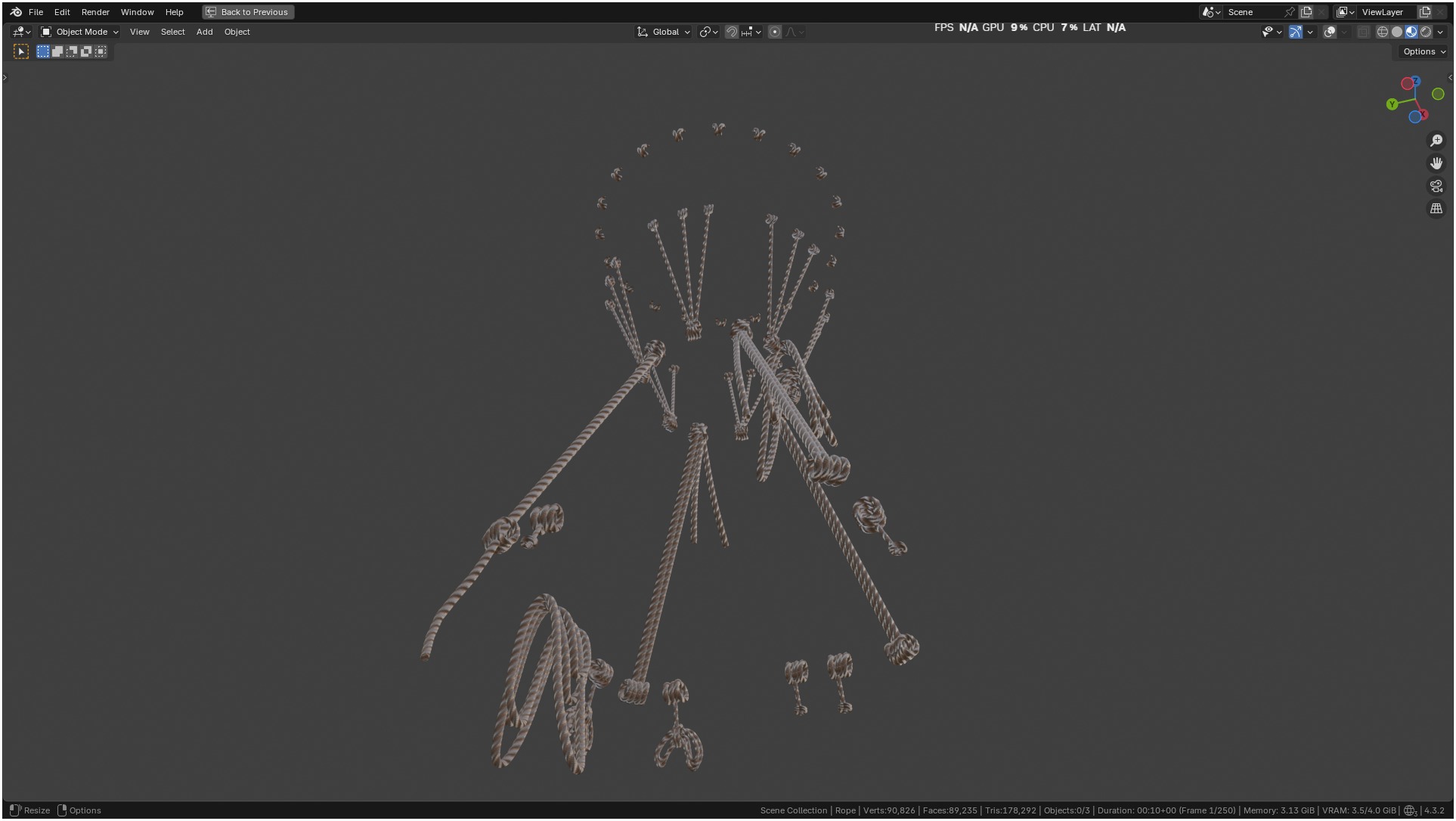Viewport: 1456px width, 821px height.
Task: Toggle the snapping magnet icon
Action: tap(731, 32)
